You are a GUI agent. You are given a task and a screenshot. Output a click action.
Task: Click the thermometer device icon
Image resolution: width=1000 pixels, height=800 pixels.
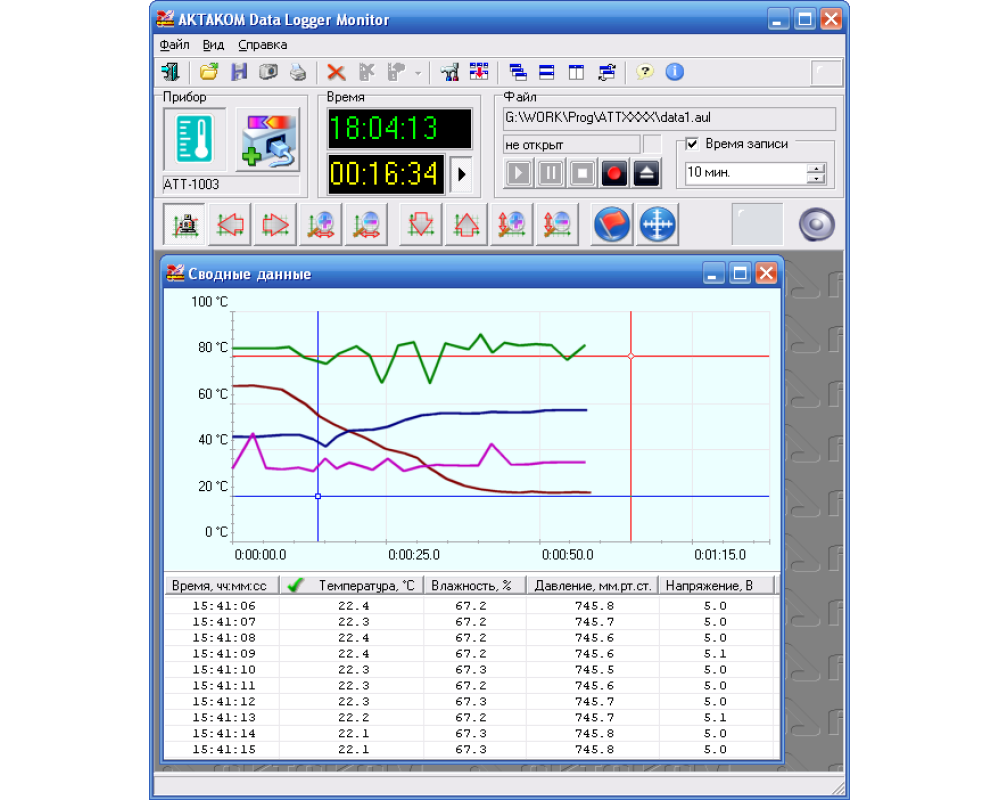(194, 140)
